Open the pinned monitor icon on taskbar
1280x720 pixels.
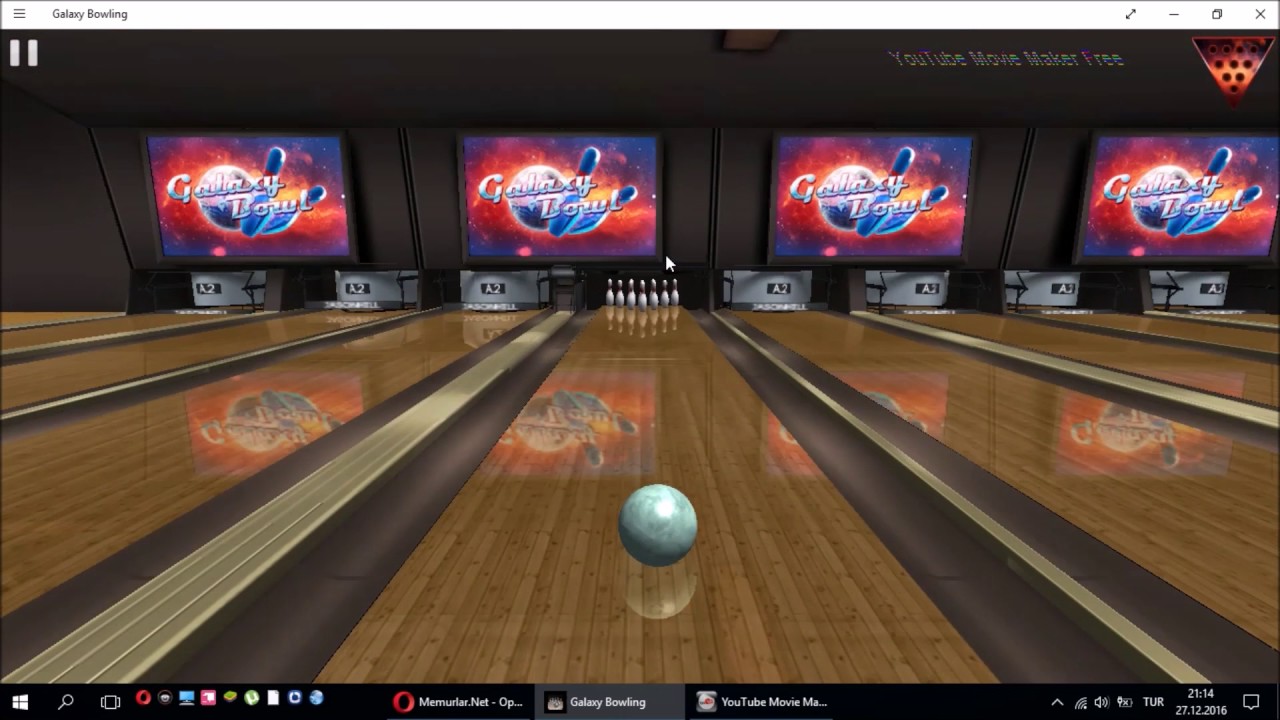(x=187, y=698)
